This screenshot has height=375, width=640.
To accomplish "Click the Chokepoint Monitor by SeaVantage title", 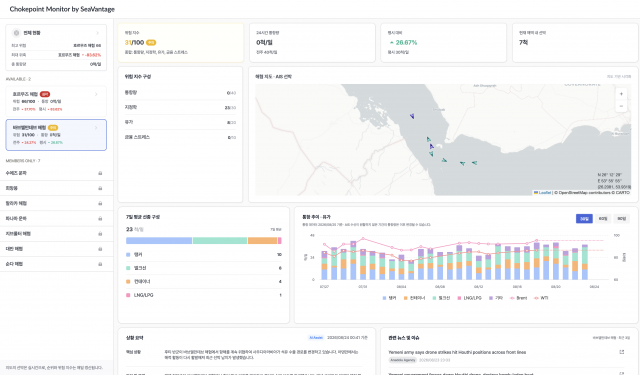I will tap(62, 9).
